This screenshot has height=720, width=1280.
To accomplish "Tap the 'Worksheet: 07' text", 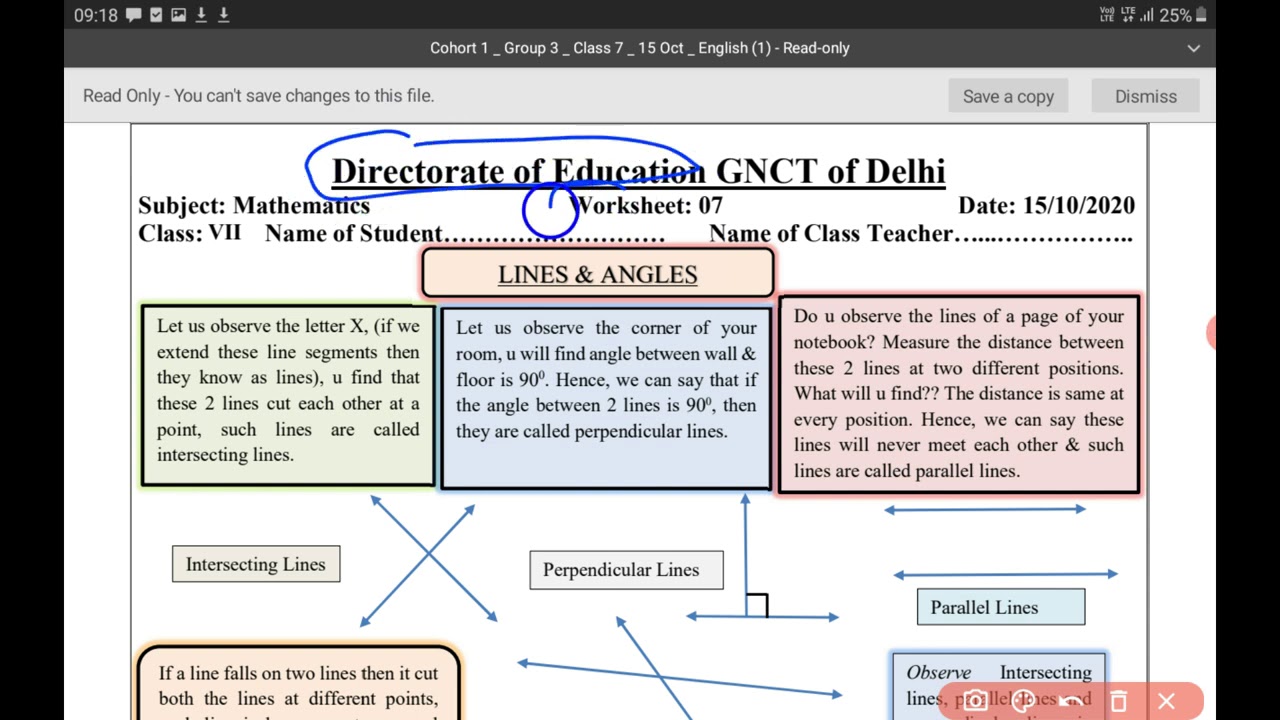I will click(646, 205).
